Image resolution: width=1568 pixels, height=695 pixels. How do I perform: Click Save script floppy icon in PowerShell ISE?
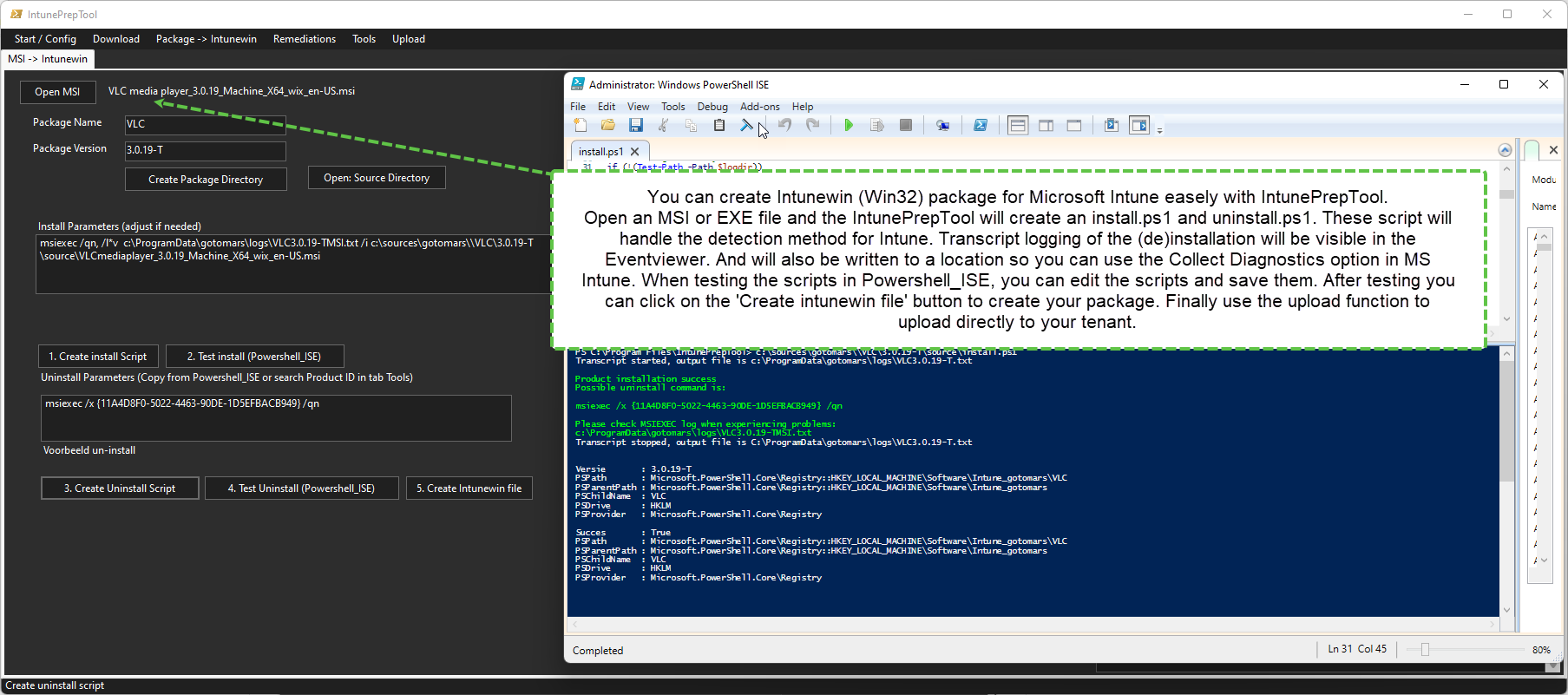pos(636,126)
